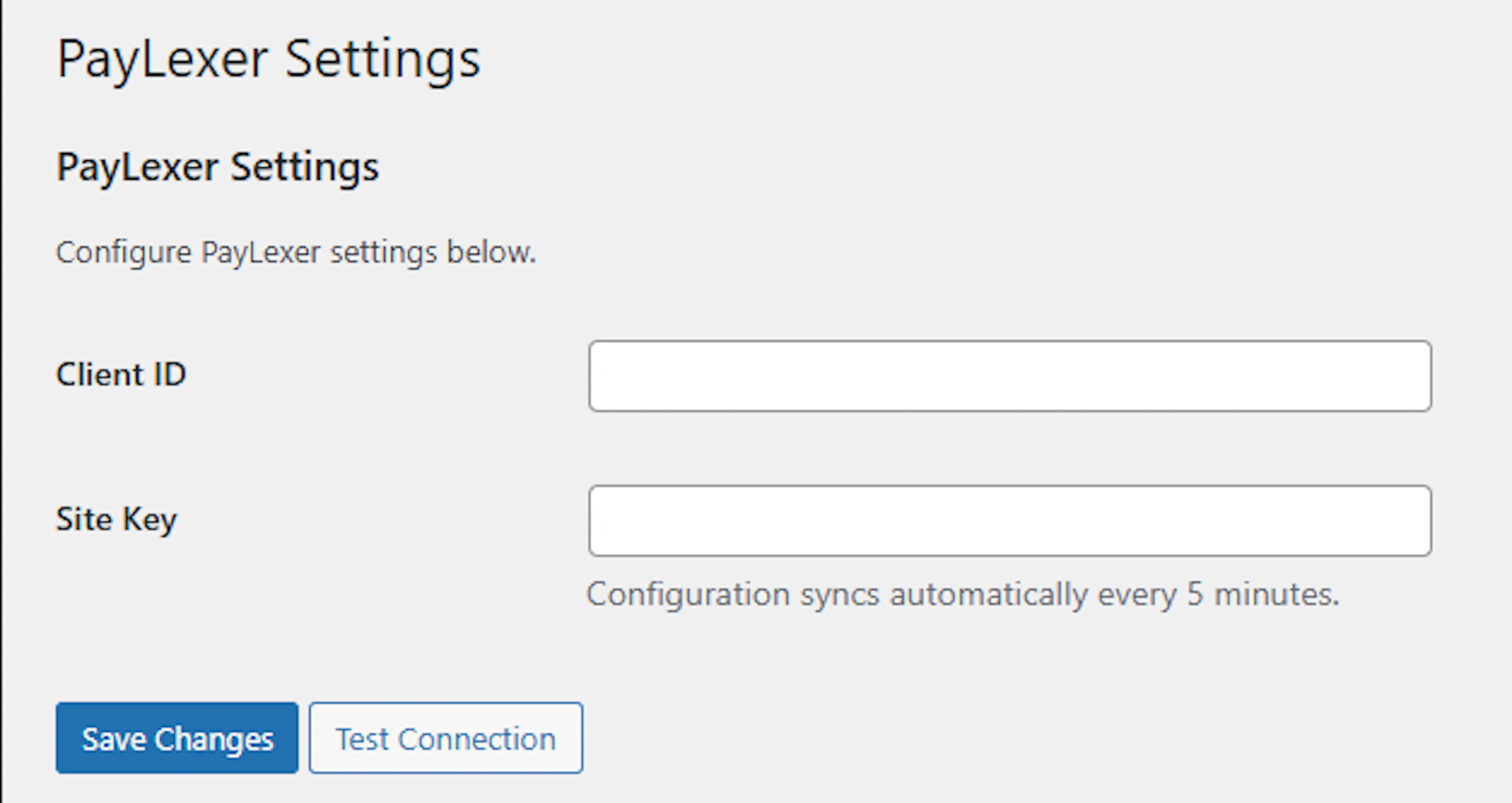Click the Client ID input field
The width and height of the screenshot is (1512, 803).
point(1010,376)
